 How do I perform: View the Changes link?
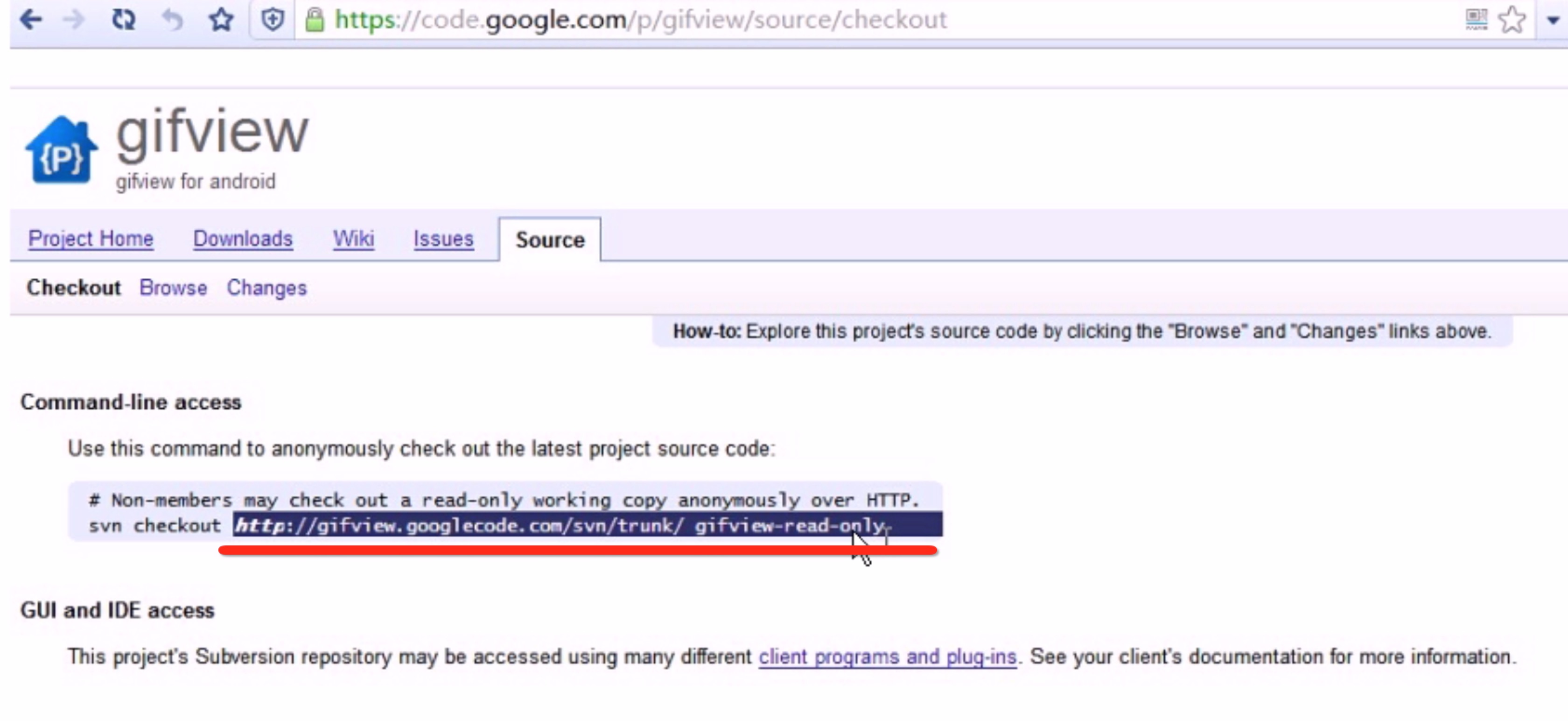(x=266, y=288)
